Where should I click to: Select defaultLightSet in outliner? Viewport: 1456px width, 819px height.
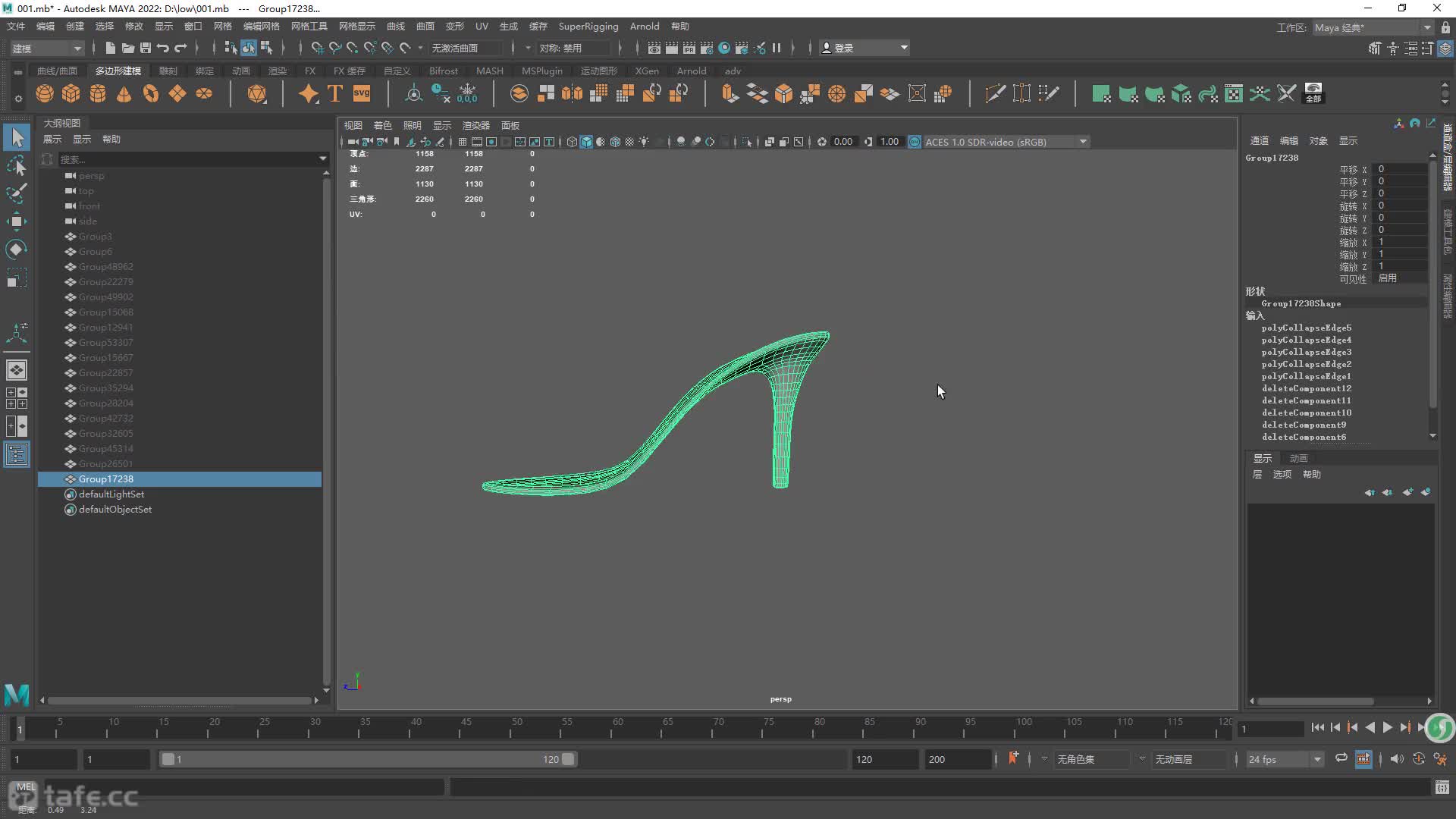111,494
